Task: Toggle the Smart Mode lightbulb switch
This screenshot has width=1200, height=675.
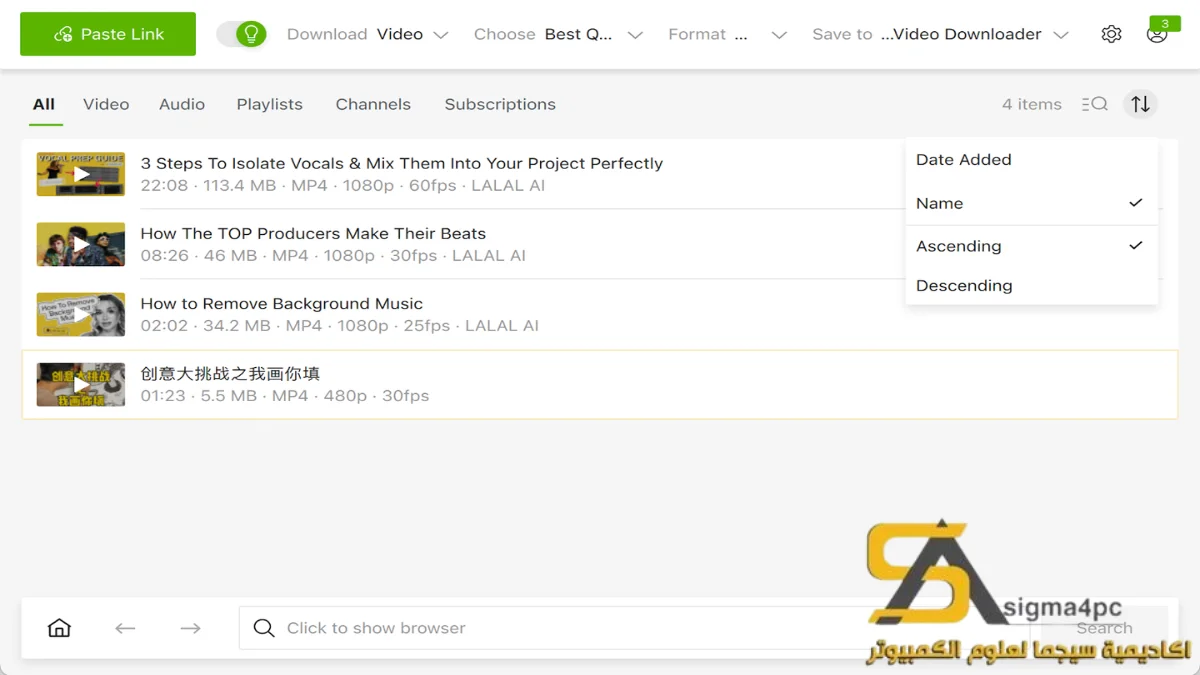Action: (x=241, y=34)
